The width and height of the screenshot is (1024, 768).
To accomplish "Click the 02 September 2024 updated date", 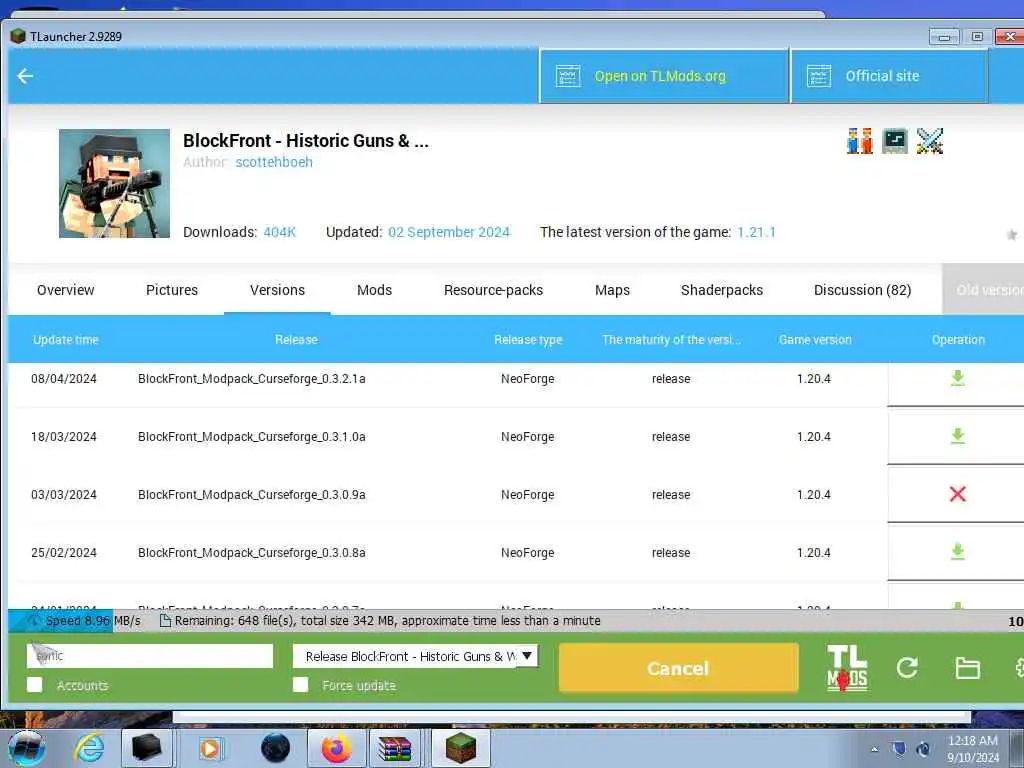I will click(x=449, y=232).
